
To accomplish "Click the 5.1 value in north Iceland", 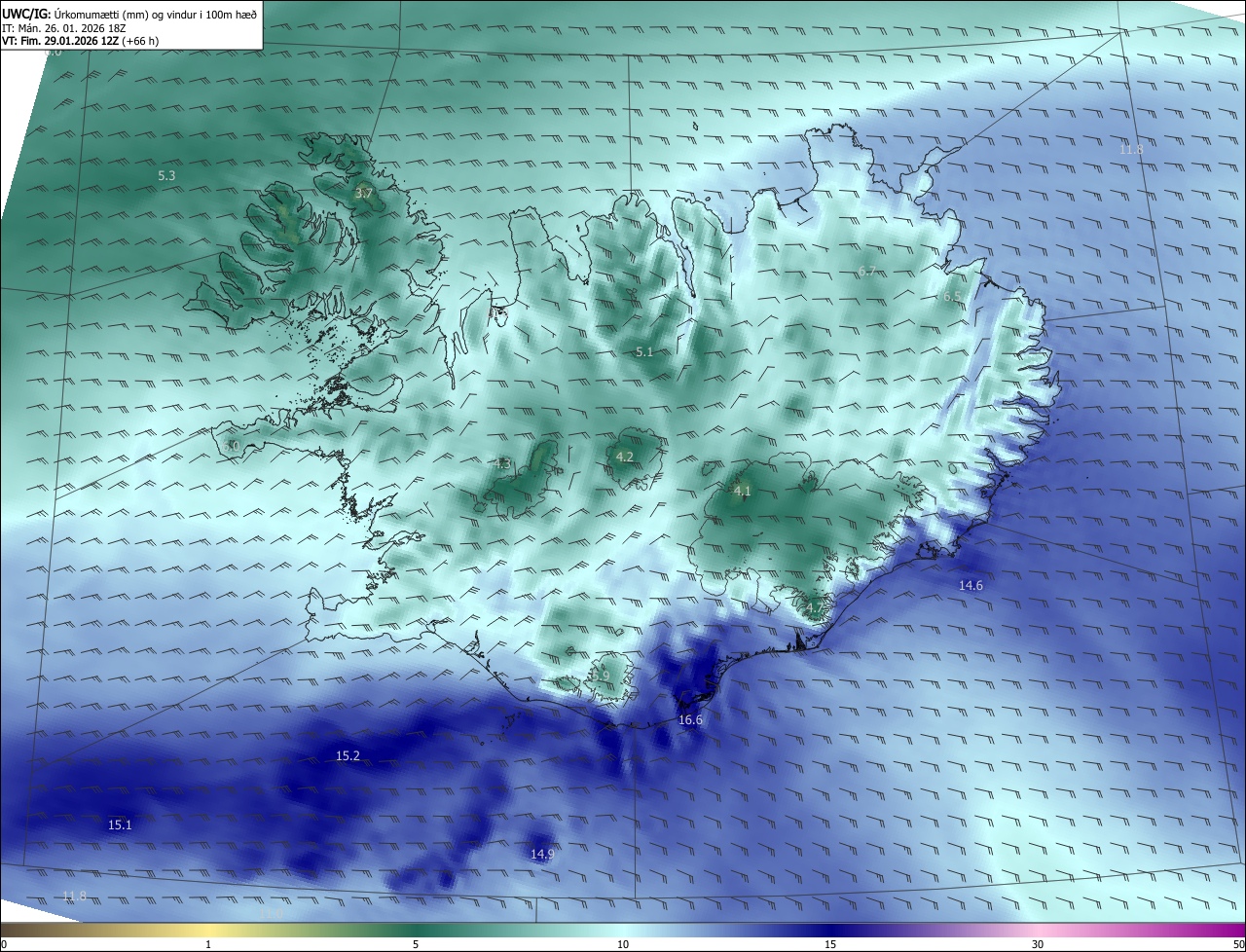I will point(644,351).
